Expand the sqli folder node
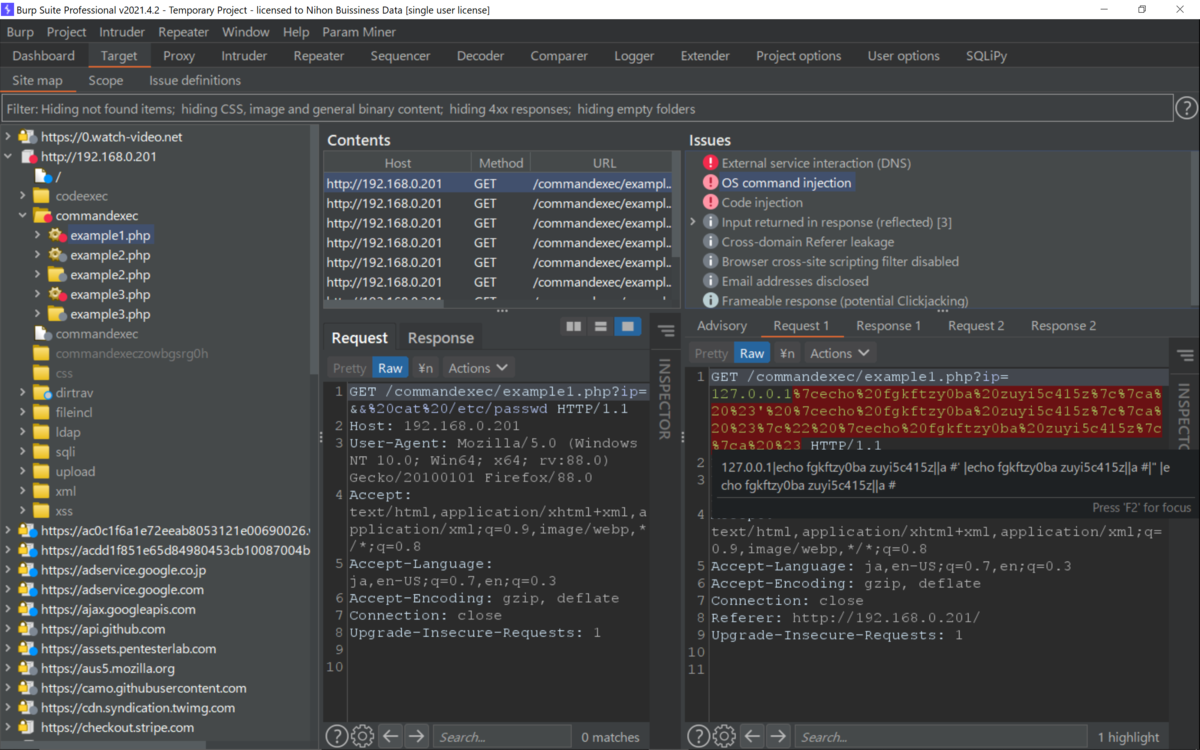The height and width of the screenshot is (750, 1200). click(23, 452)
